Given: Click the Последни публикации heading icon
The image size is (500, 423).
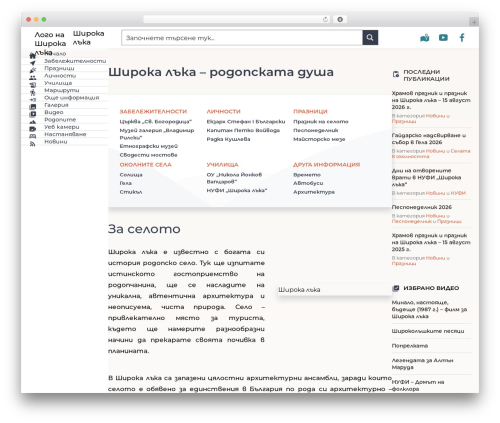Looking at the screenshot, I should pyautogui.click(x=396, y=74).
